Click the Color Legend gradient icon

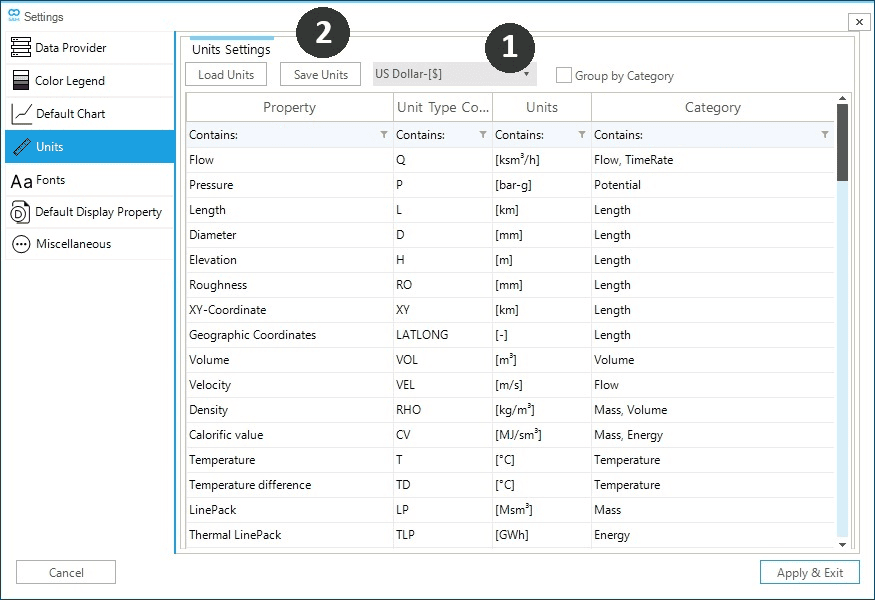(x=21, y=81)
